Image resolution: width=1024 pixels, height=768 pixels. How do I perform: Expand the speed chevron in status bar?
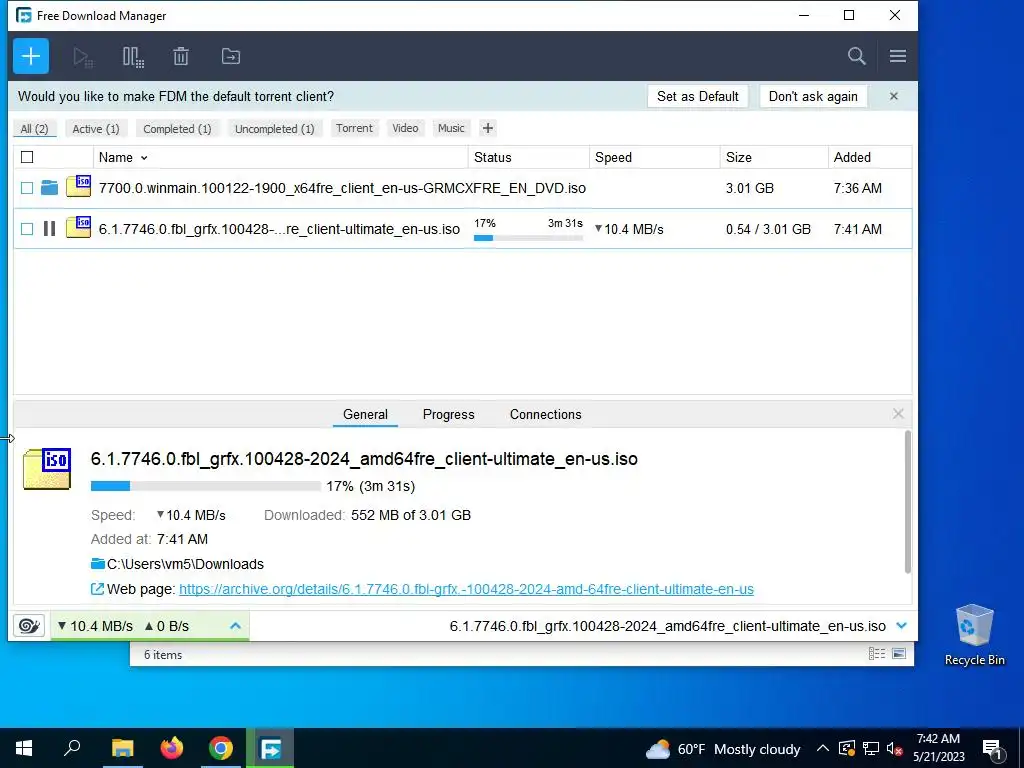(x=236, y=626)
